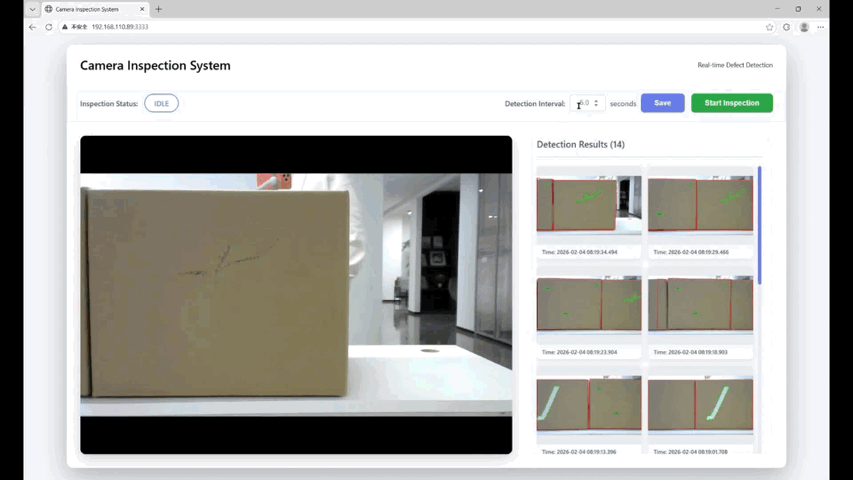Open result thumbnail timed 08:19:29.466
The image size is (853, 480).
[700, 205]
